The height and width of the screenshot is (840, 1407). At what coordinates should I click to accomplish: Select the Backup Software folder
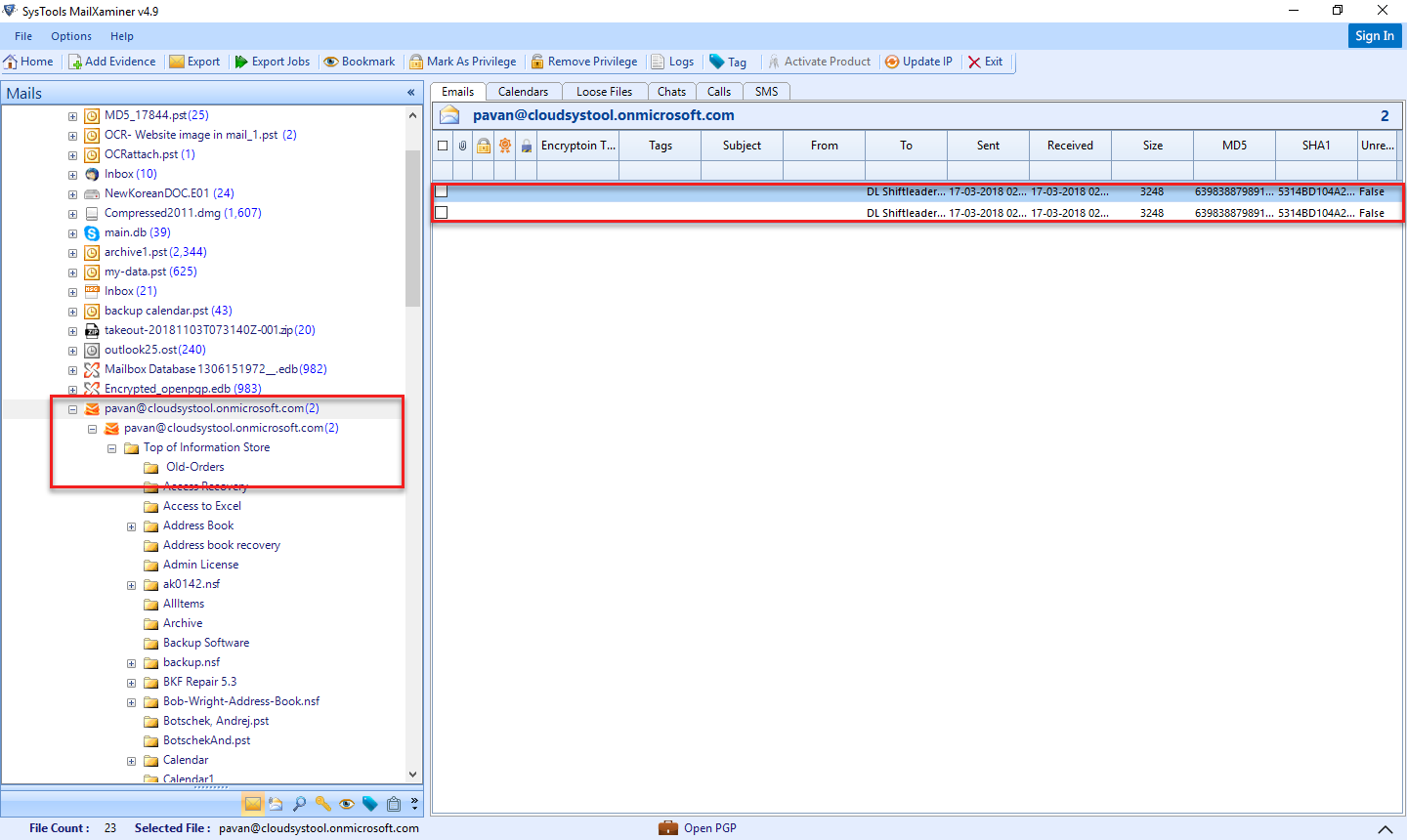coord(206,643)
